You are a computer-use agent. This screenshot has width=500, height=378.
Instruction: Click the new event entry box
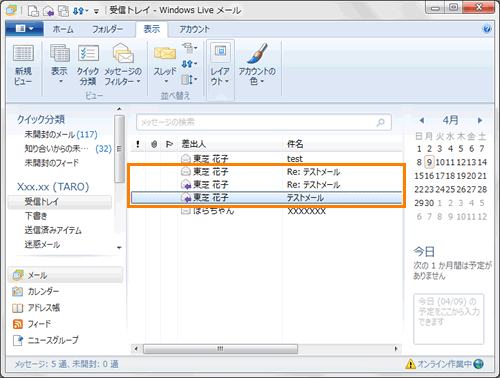point(449,319)
